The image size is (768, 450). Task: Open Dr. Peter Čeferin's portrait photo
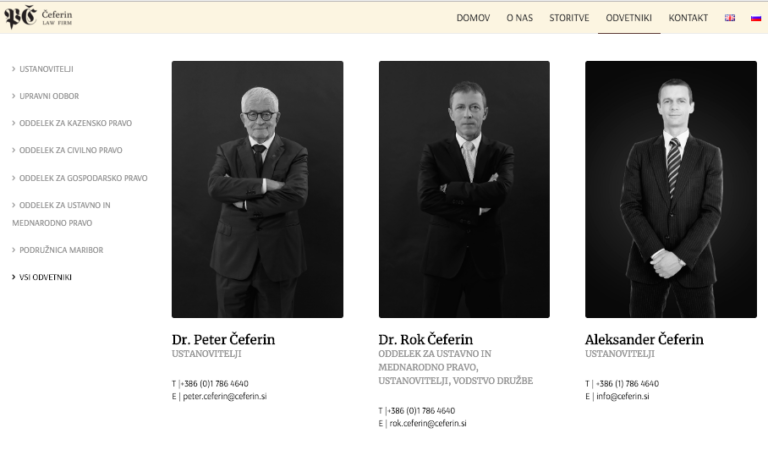click(x=257, y=189)
